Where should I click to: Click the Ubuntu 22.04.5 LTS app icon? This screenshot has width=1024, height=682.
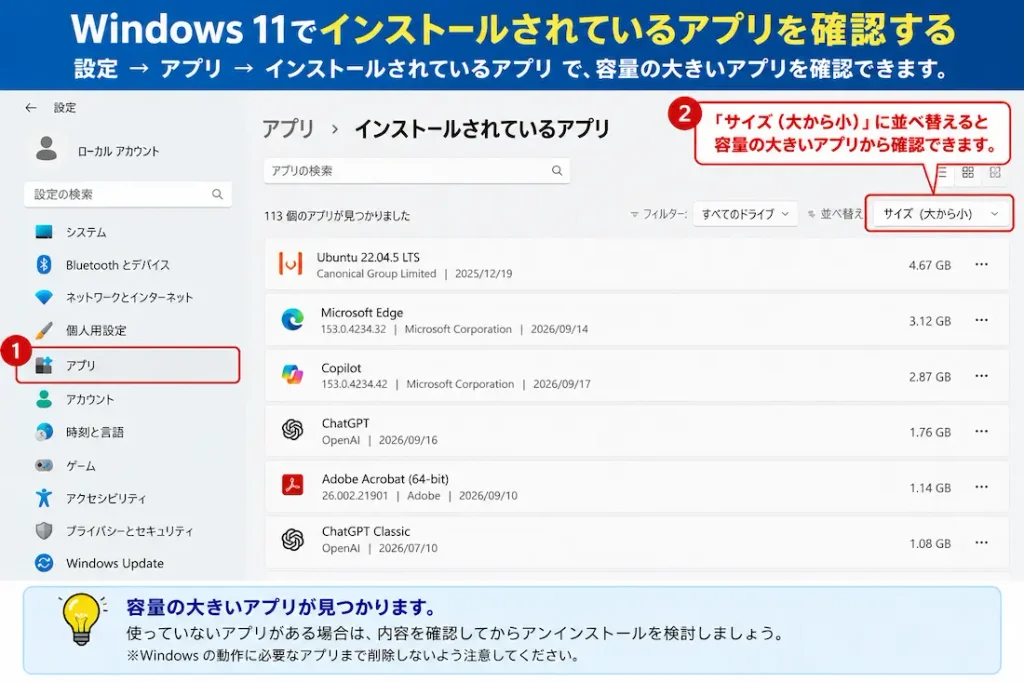tap(291, 264)
